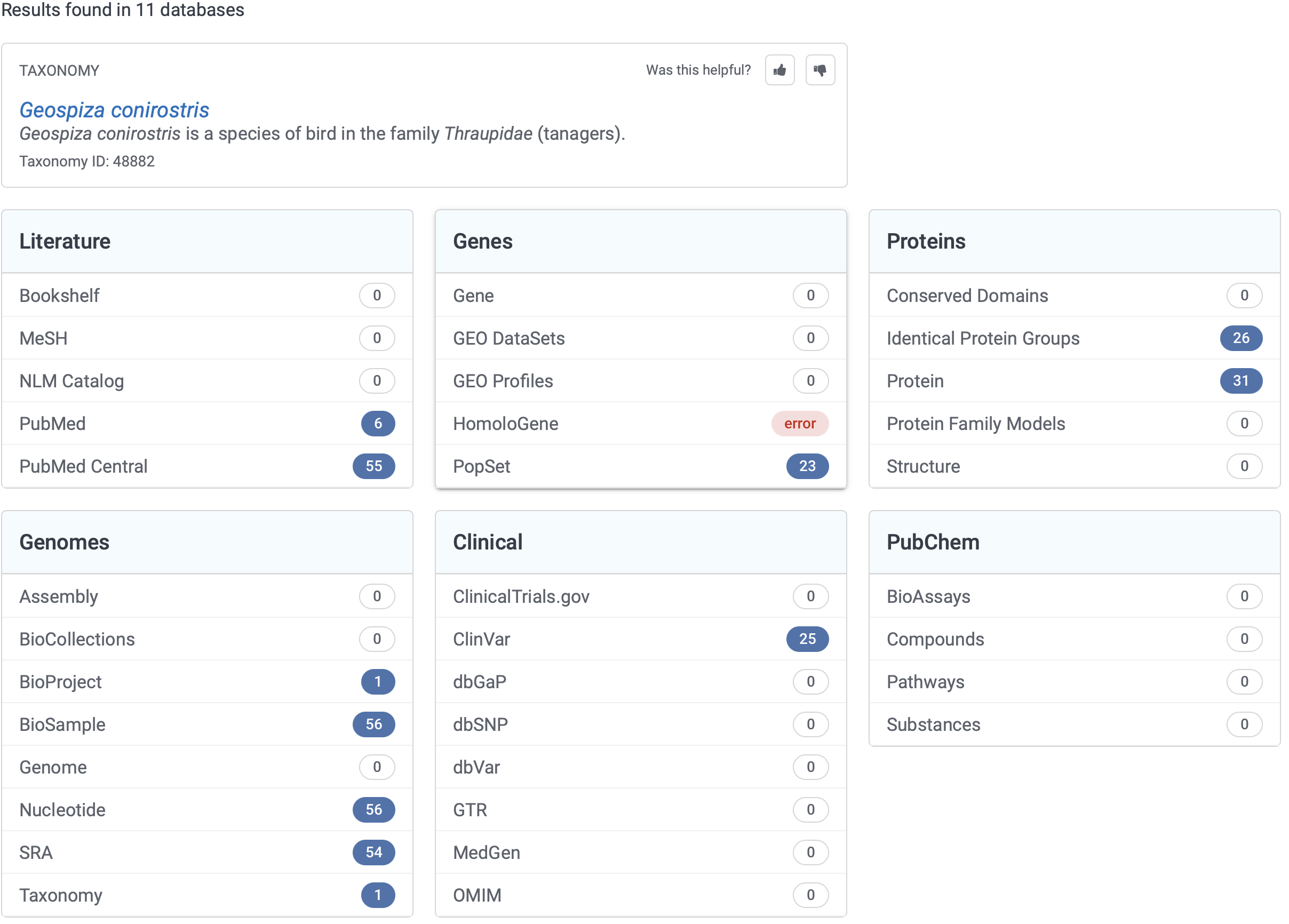Image resolution: width=1289 pixels, height=924 pixels.
Task: Click the SRA count badge 54
Action: click(x=373, y=852)
